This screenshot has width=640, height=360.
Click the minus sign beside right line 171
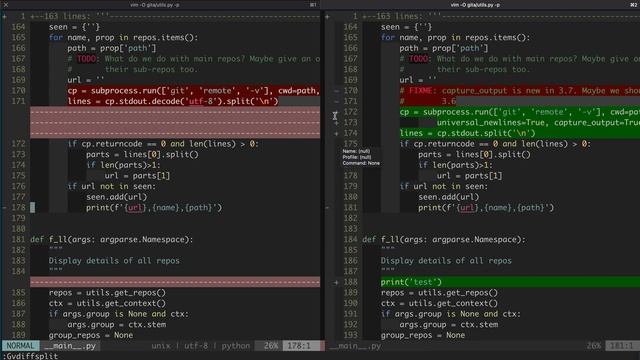(x=336, y=101)
